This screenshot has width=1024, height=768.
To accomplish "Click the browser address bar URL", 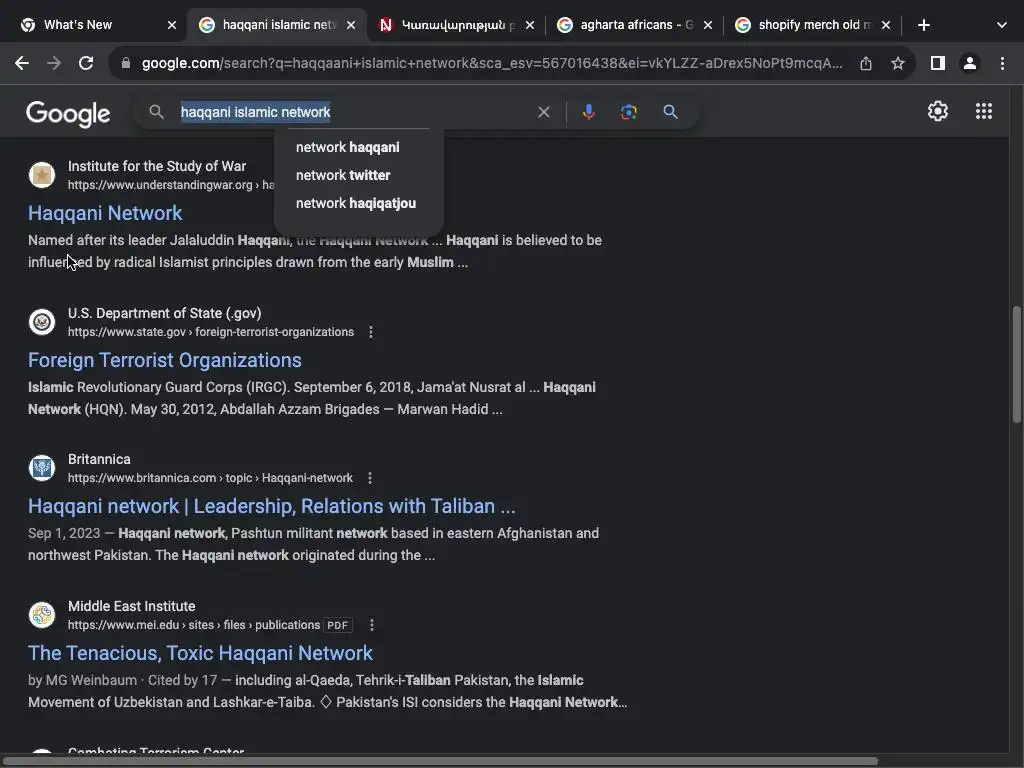I will point(492,63).
